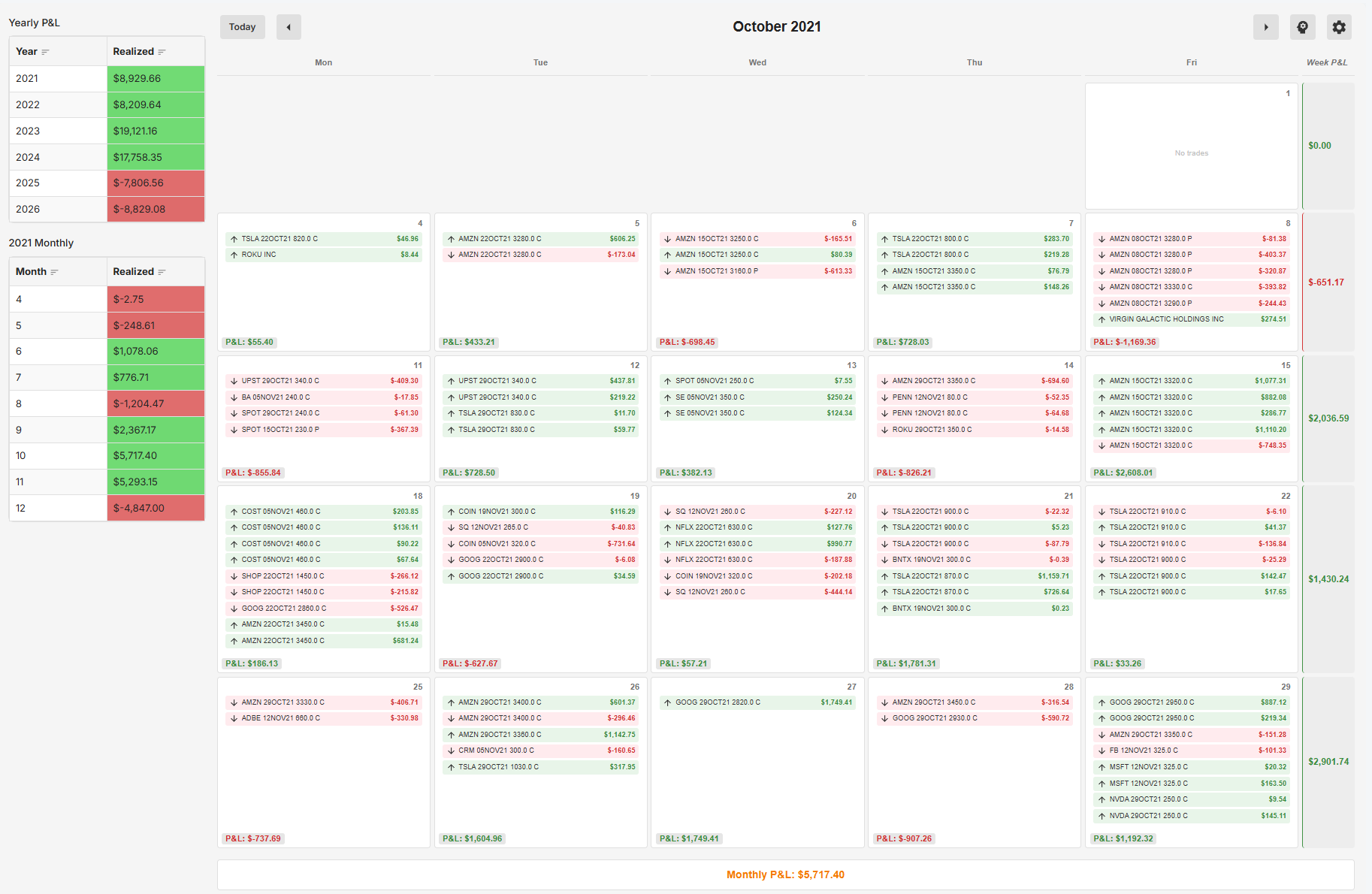Click sort icon beside Monthly Realized header
The image size is (1372, 894).
pos(162,272)
